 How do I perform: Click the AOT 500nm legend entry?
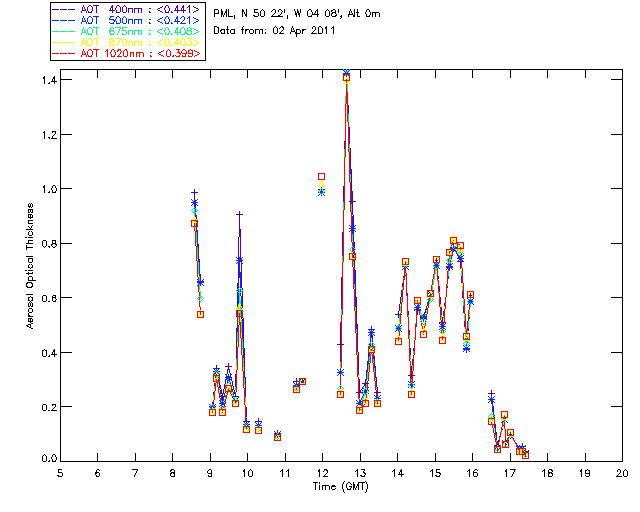(127, 20)
